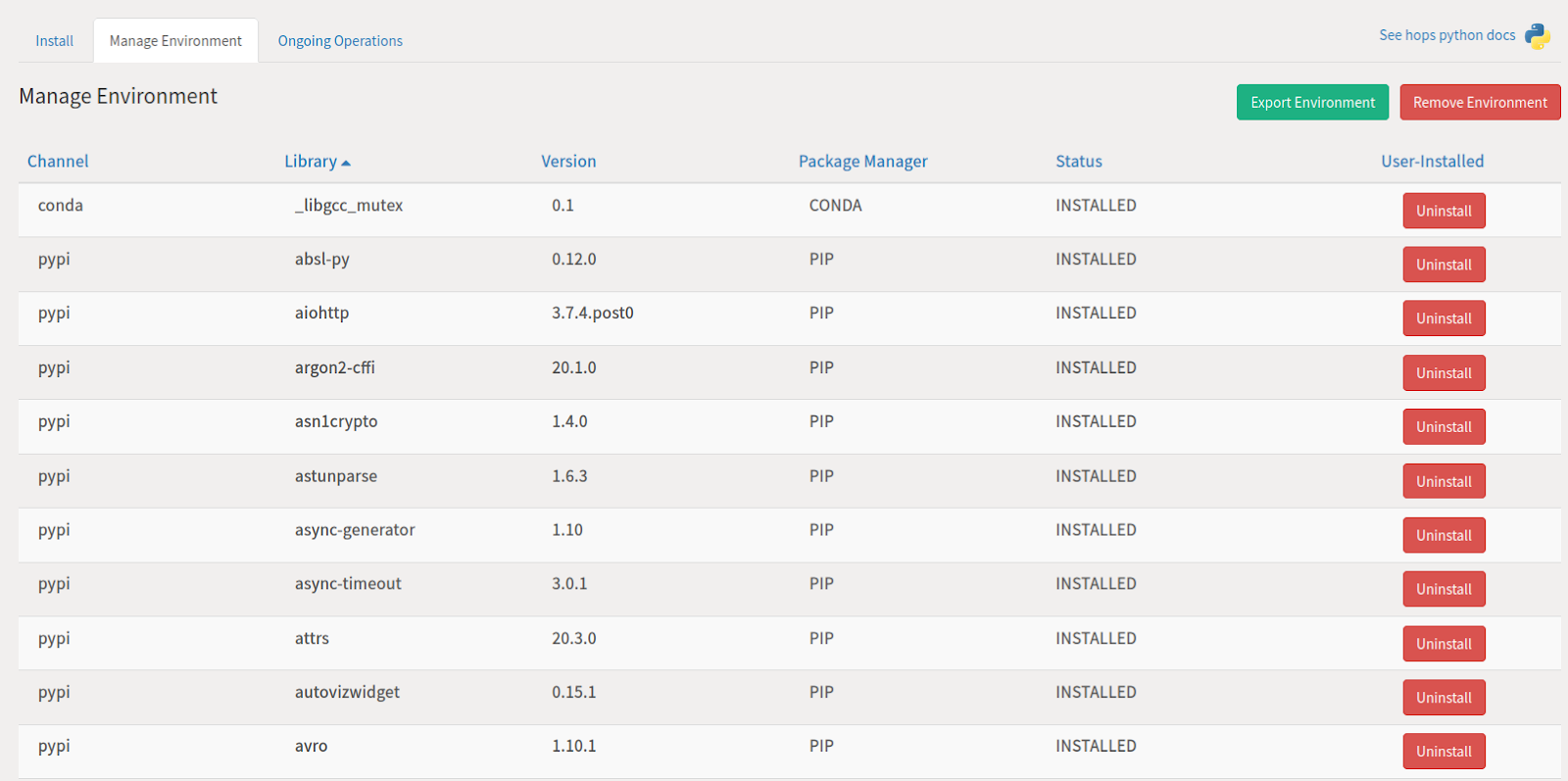This screenshot has height=781, width=1568.
Task: Select the Manage Environment tab
Action: pyautogui.click(x=175, y=41)
